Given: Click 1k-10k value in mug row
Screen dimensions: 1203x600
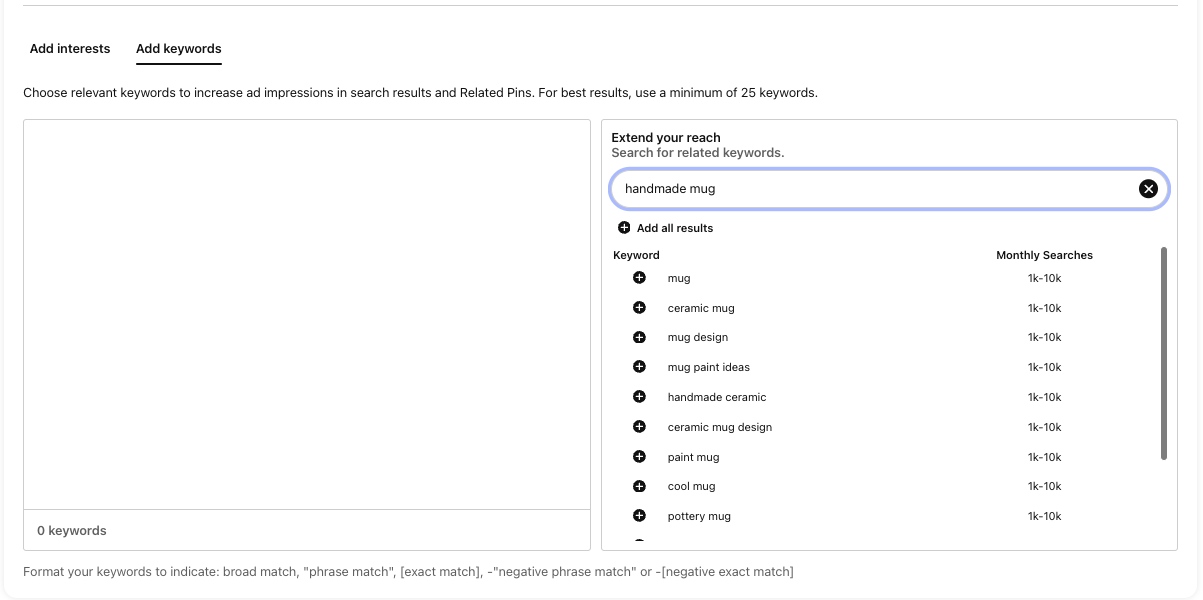Looking at the screenshot, I should coord(1044,278).
